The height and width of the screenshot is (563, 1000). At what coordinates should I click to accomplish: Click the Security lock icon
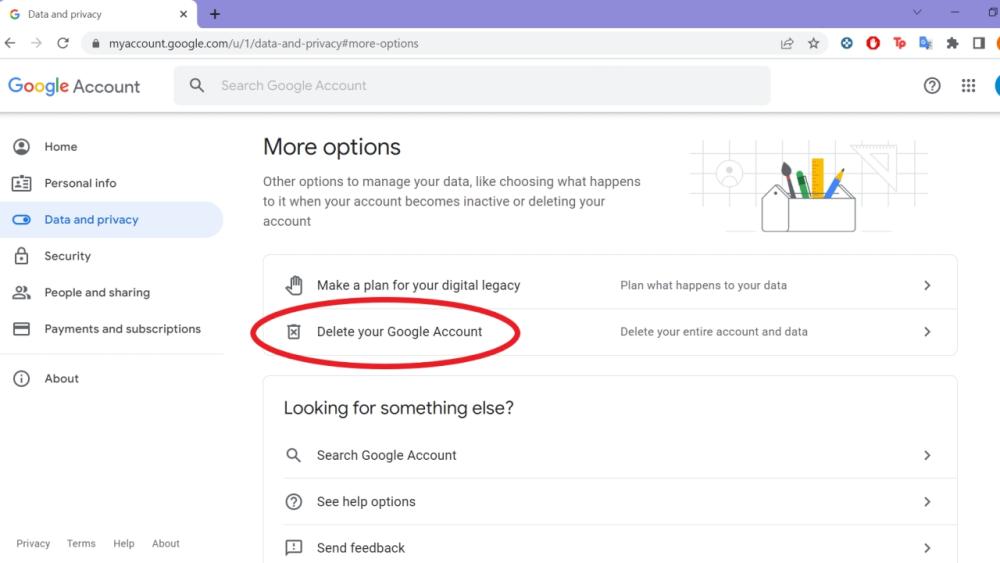click(21, 256)
